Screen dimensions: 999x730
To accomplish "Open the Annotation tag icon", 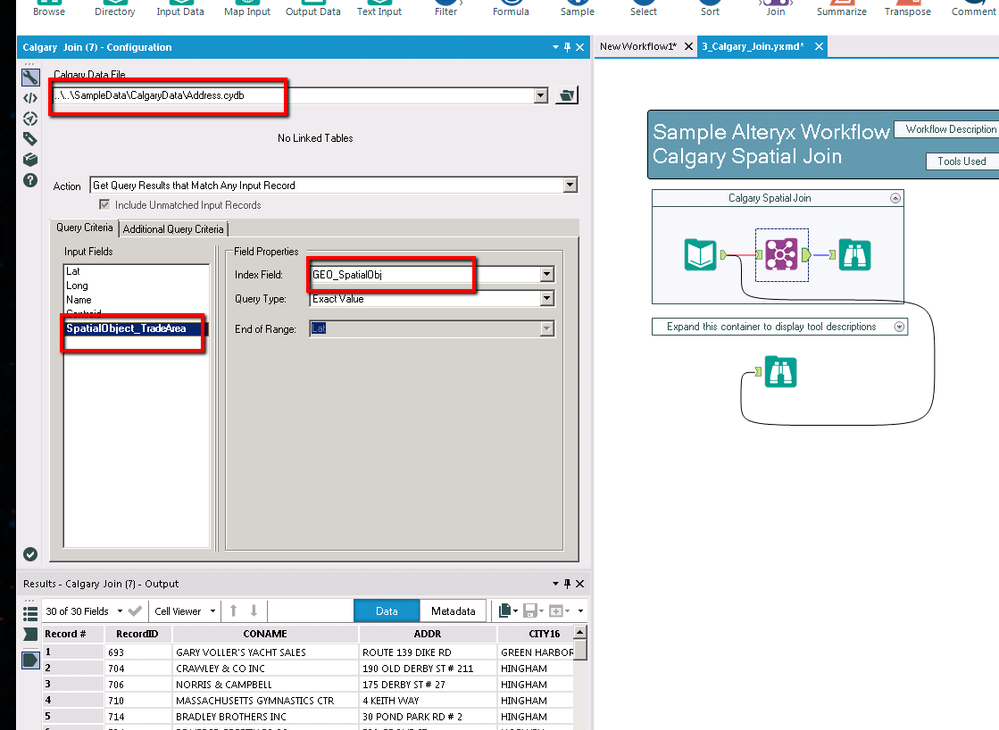I will click(x=30, y=139).
